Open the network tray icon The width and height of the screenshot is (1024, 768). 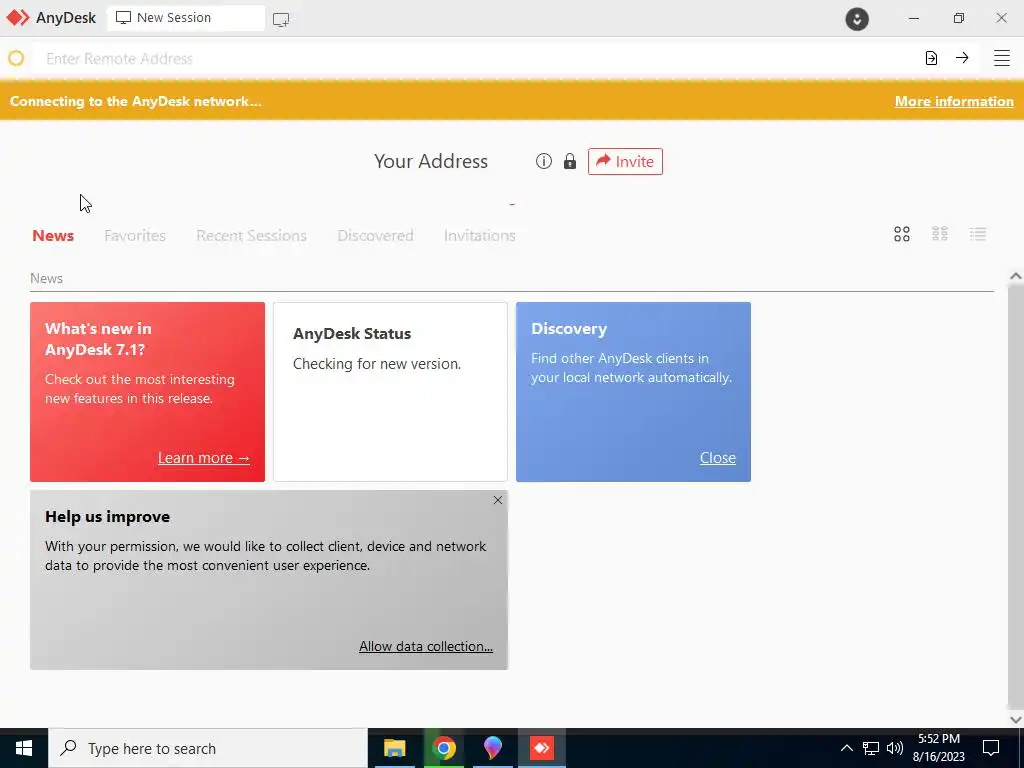pos(871,748)
